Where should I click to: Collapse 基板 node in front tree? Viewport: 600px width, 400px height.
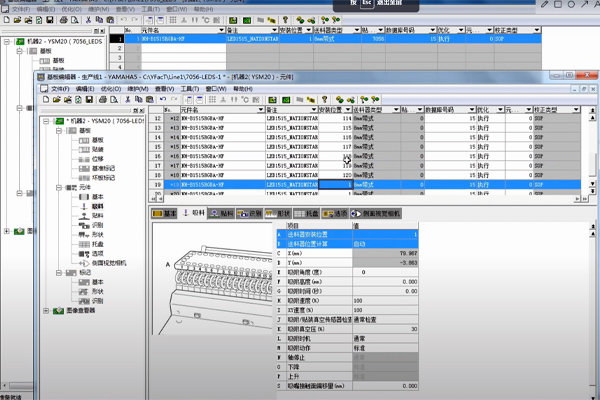click(59, 131)
